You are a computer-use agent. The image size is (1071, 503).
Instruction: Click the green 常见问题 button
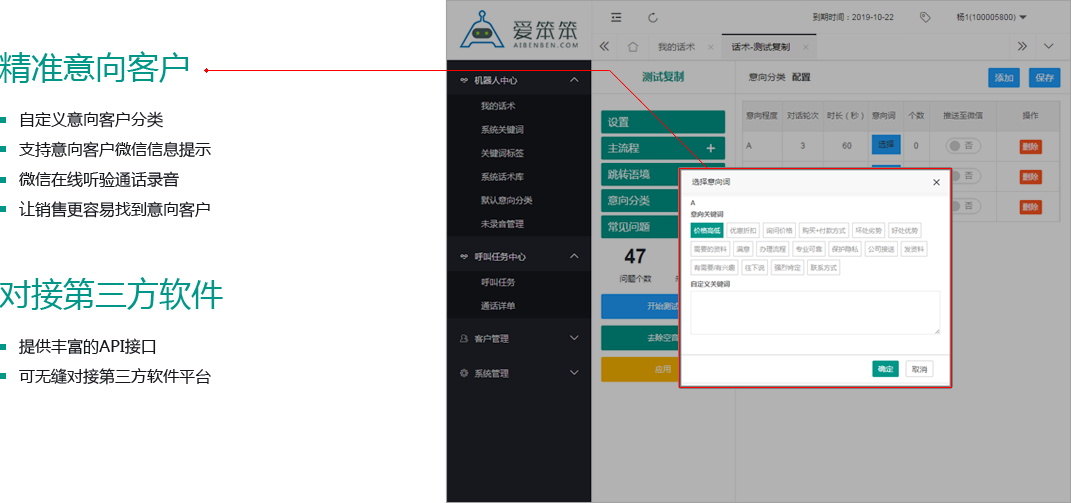pos(639,226)
